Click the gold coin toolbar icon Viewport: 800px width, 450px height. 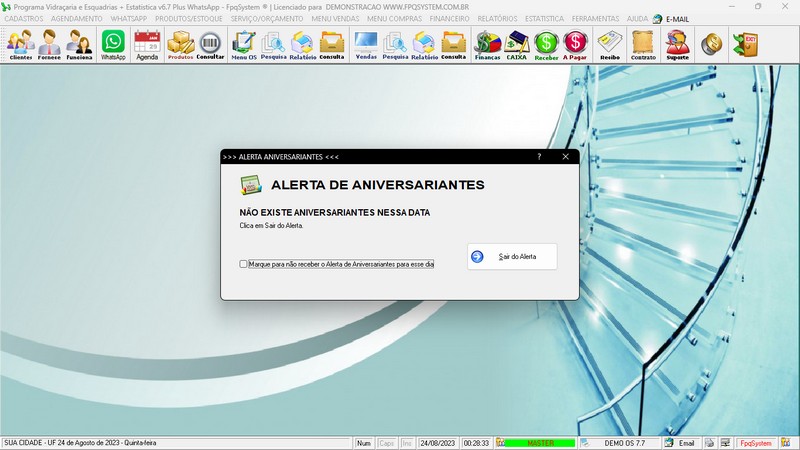(711, 44)
